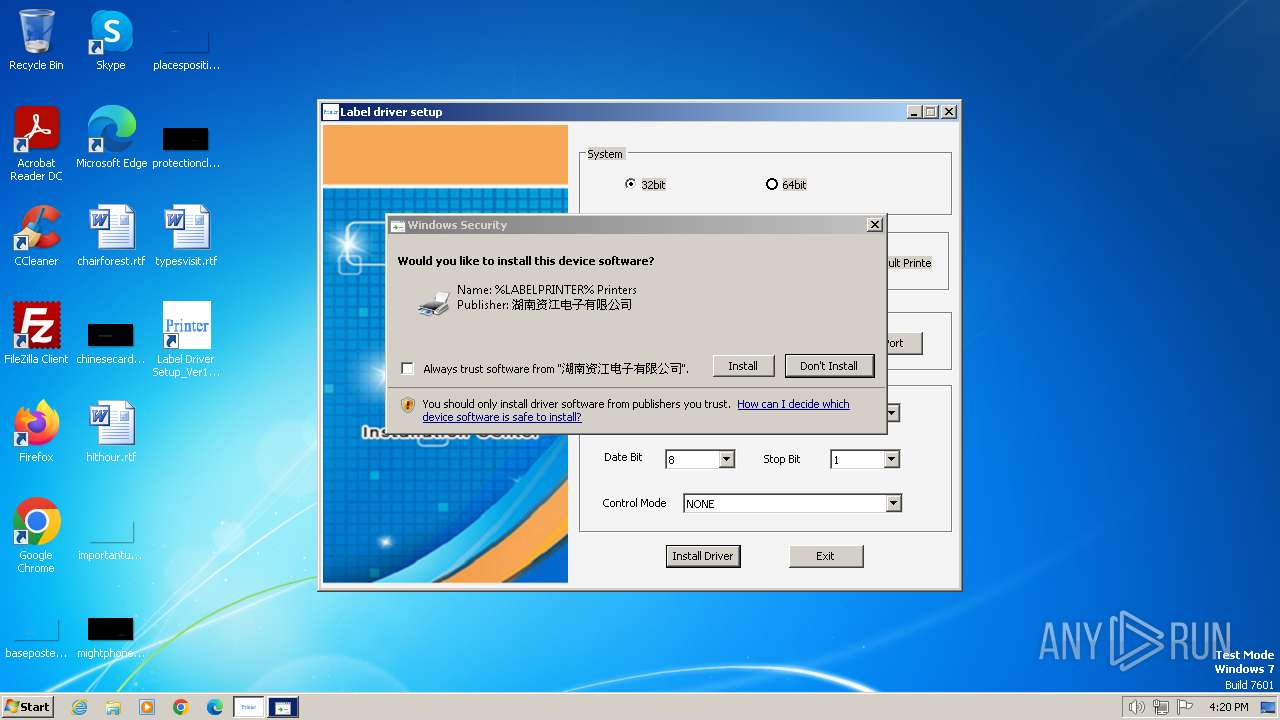Open Chrome from the taskbar
Screen dimensions: 1280x720
(181, 707)
